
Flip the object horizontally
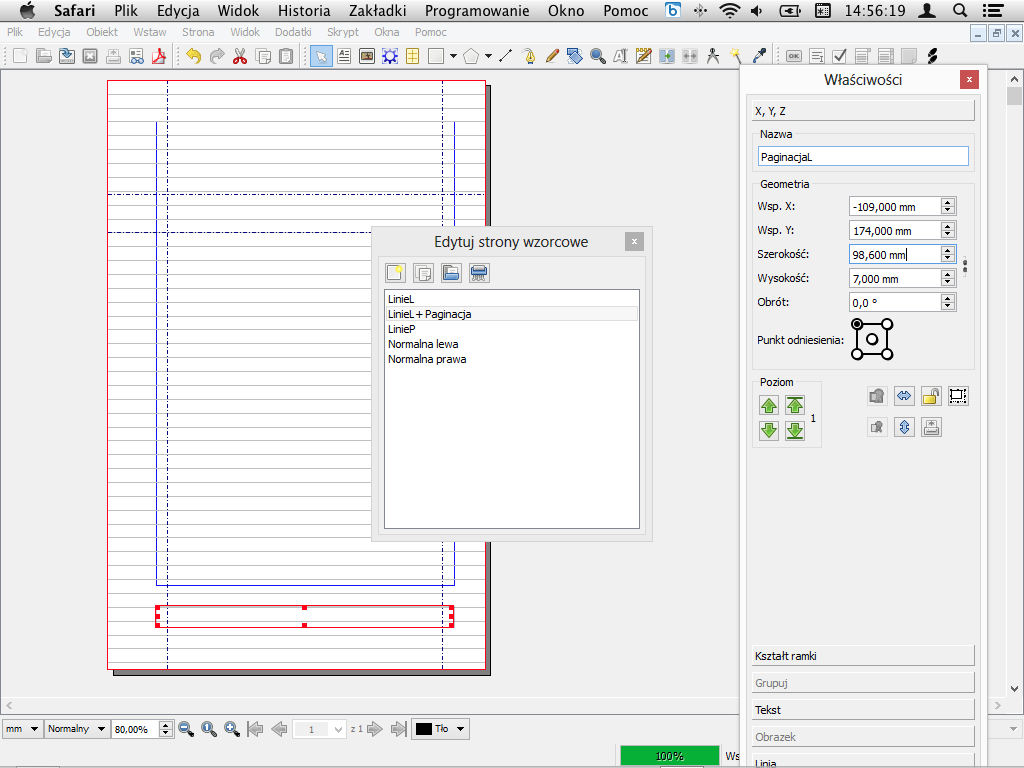pos(904,396)
